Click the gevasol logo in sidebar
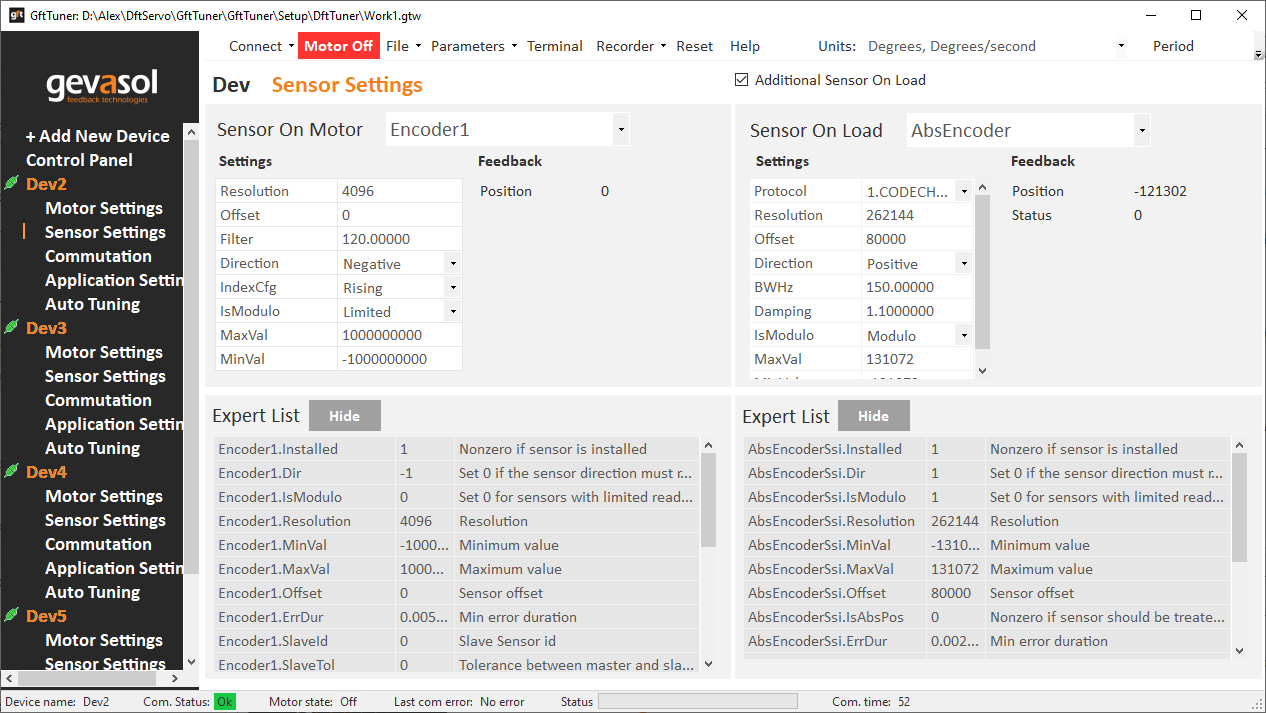 point(101,86)
